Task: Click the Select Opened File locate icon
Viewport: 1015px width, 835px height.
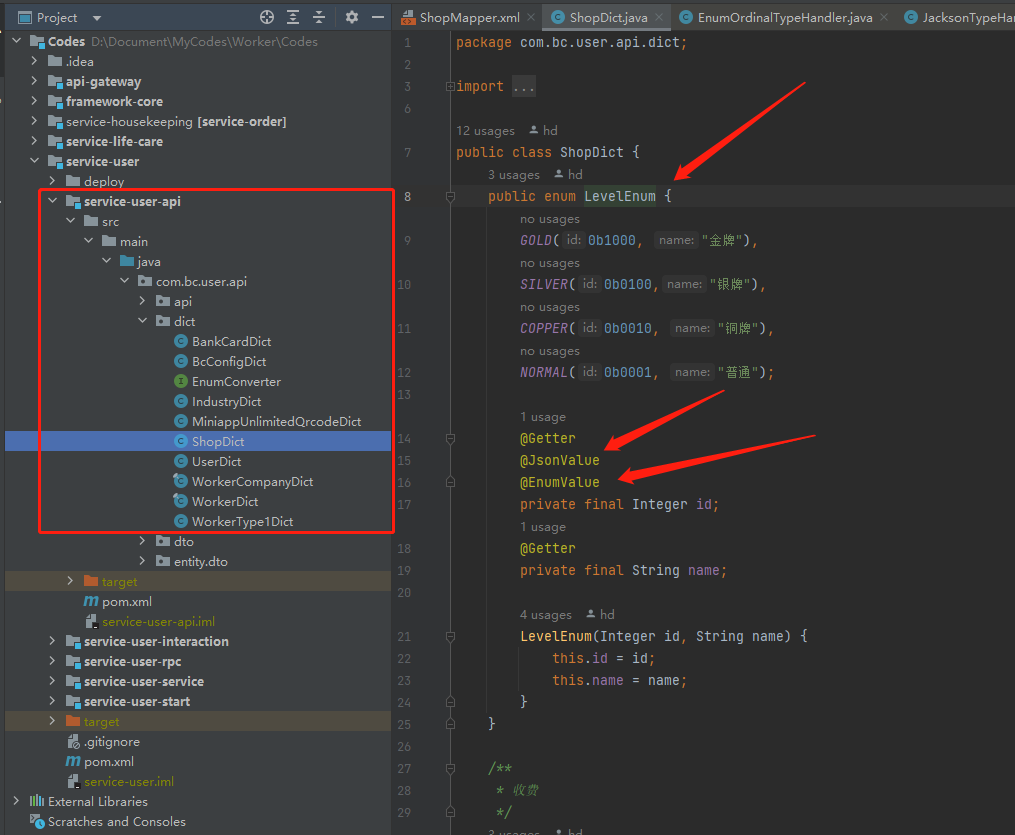Action: 267,17
